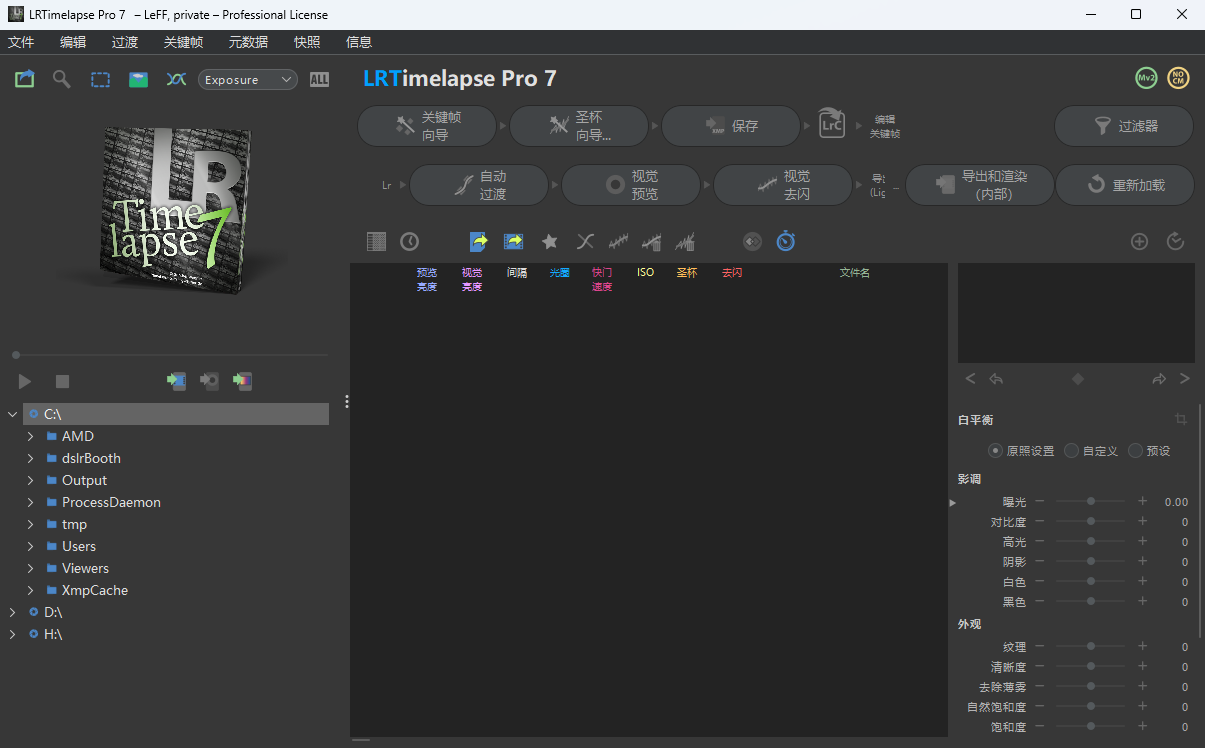This screenshot has height=748, width=1205.
Task: Select the 预设 white balance option
Action: pos(1149,451)
